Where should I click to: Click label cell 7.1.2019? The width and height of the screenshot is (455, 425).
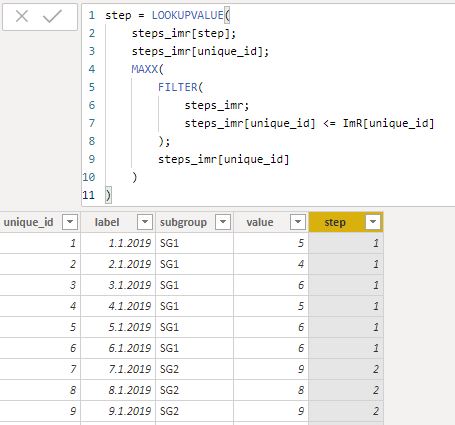pyautogui.click(x=118, y=369)
